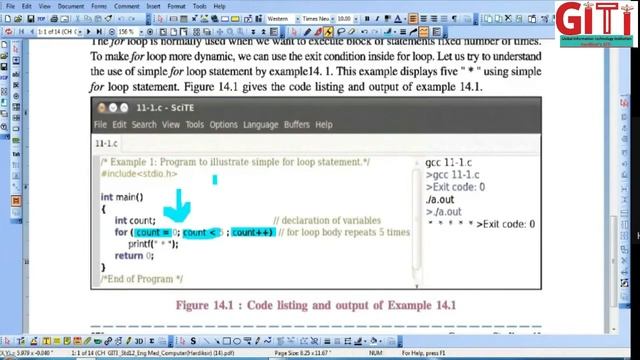Viewport: 640px width, 360px height.
Task: Click the 3D tool icon
Action: [139, 341]
